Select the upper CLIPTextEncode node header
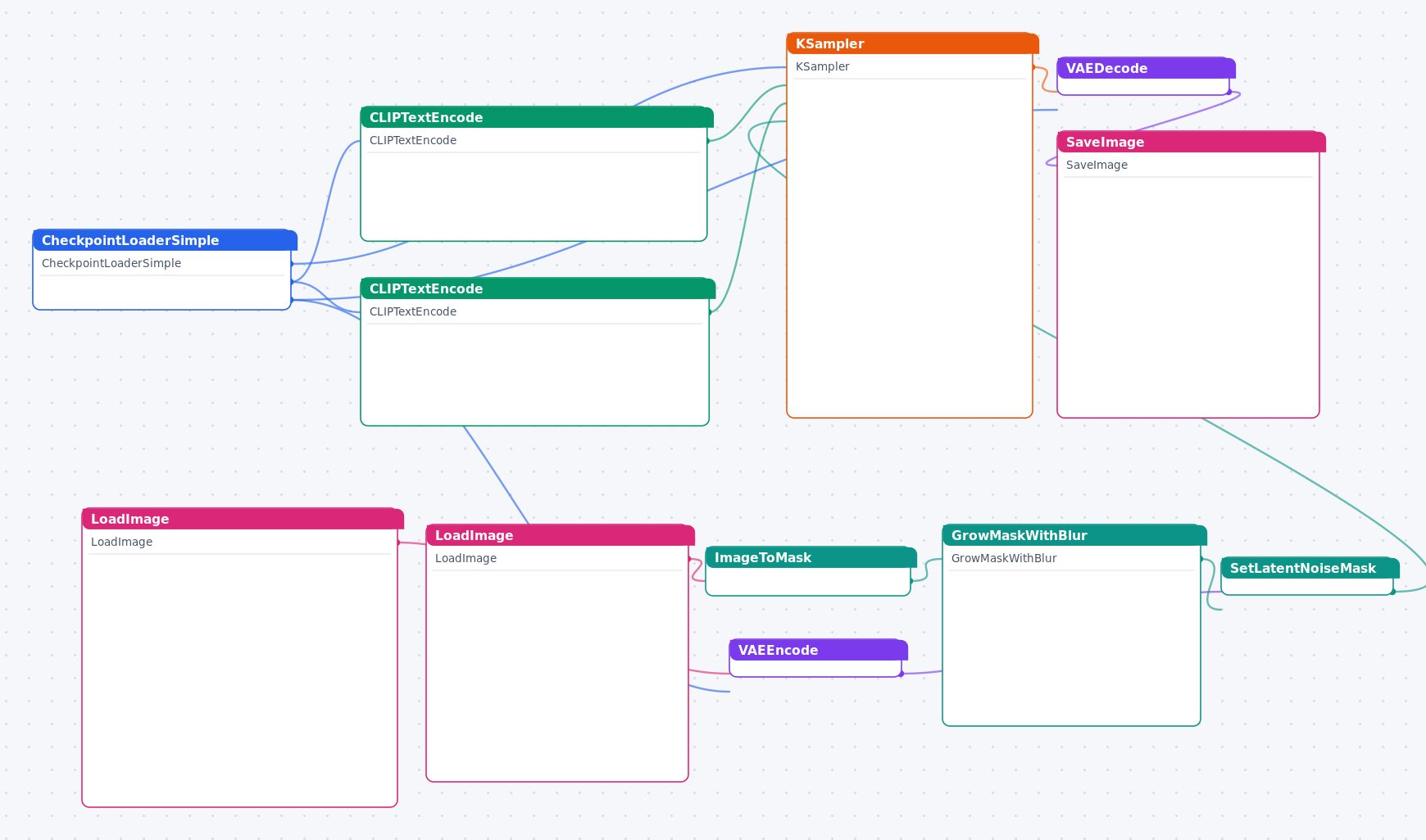1426x840 pixels. click(537, 117)
